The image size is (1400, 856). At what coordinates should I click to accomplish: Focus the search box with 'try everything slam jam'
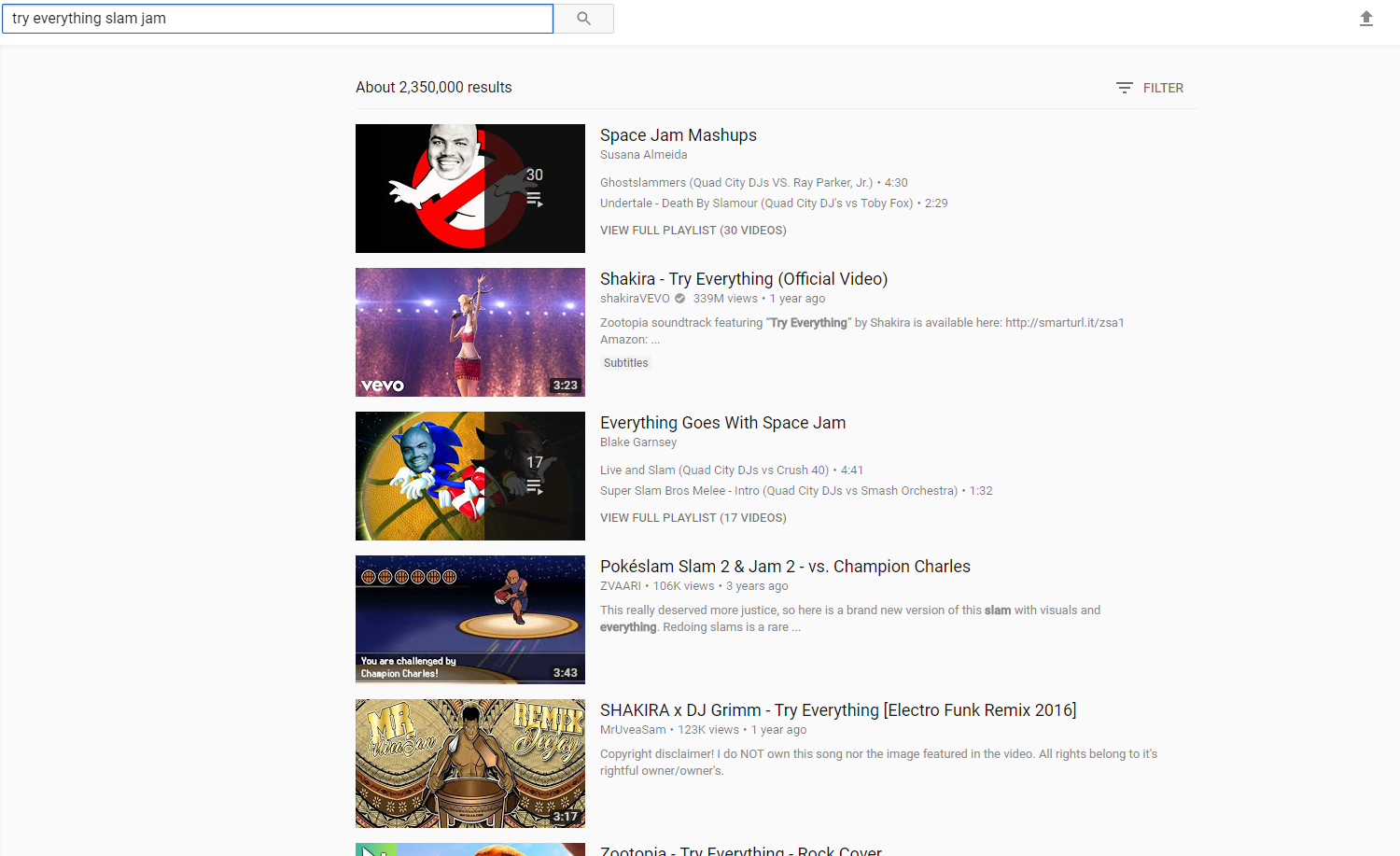pos(277,19)
